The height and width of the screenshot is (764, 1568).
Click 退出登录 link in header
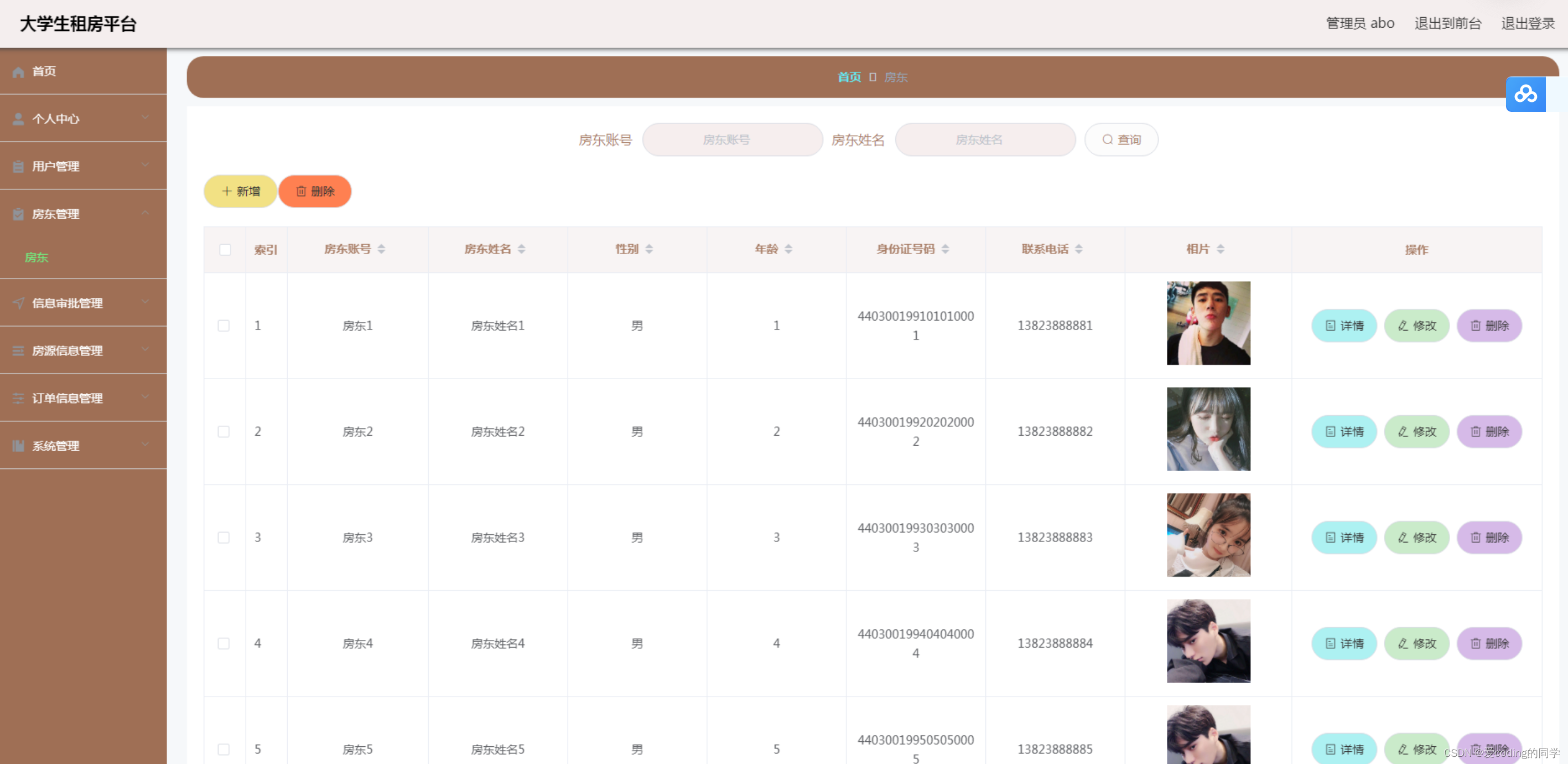[1527, 24]
